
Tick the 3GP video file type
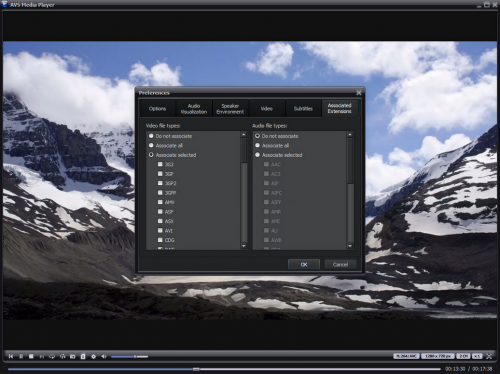(160, 174)
